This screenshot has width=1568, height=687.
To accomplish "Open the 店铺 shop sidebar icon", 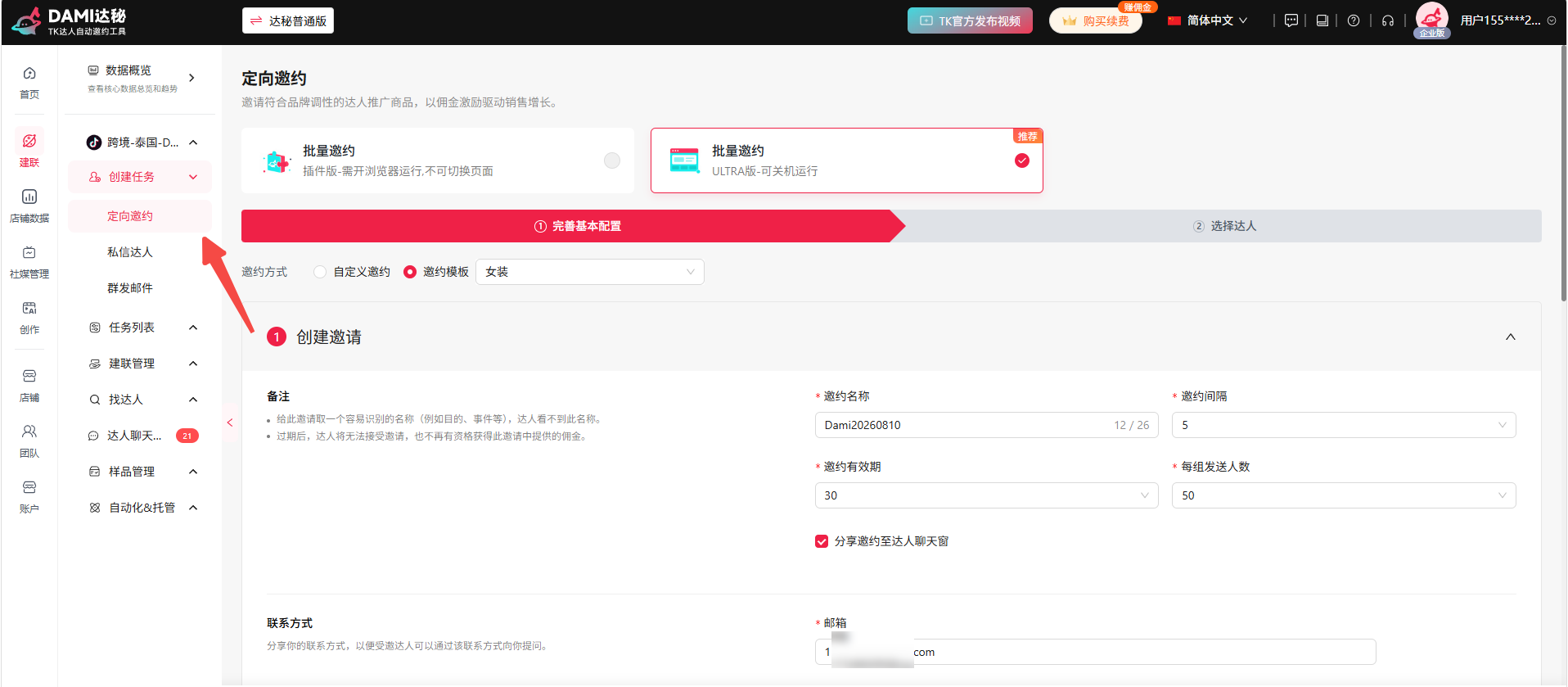I will [29, 386].
